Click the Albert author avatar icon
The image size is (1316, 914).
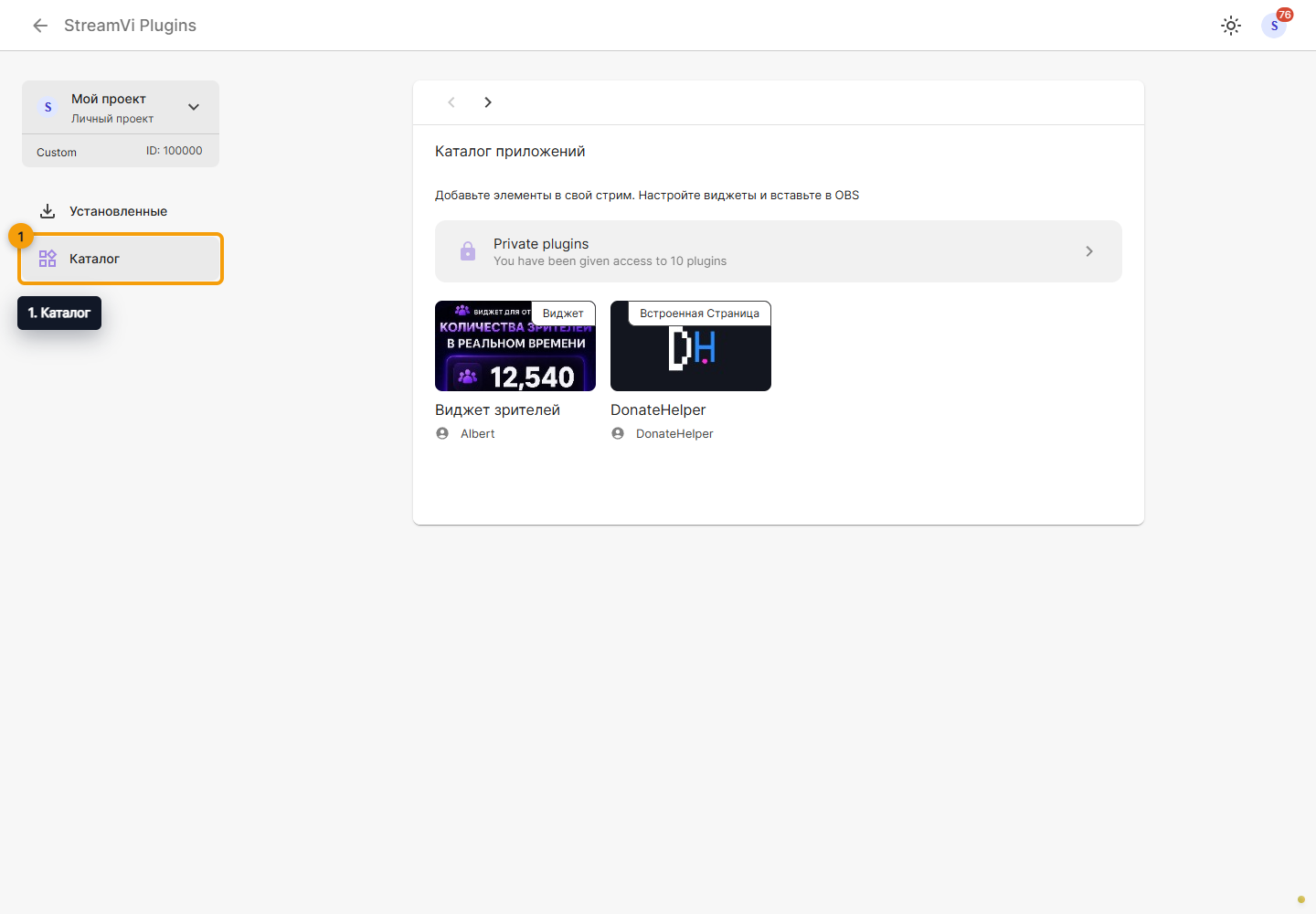coord(442,433)
